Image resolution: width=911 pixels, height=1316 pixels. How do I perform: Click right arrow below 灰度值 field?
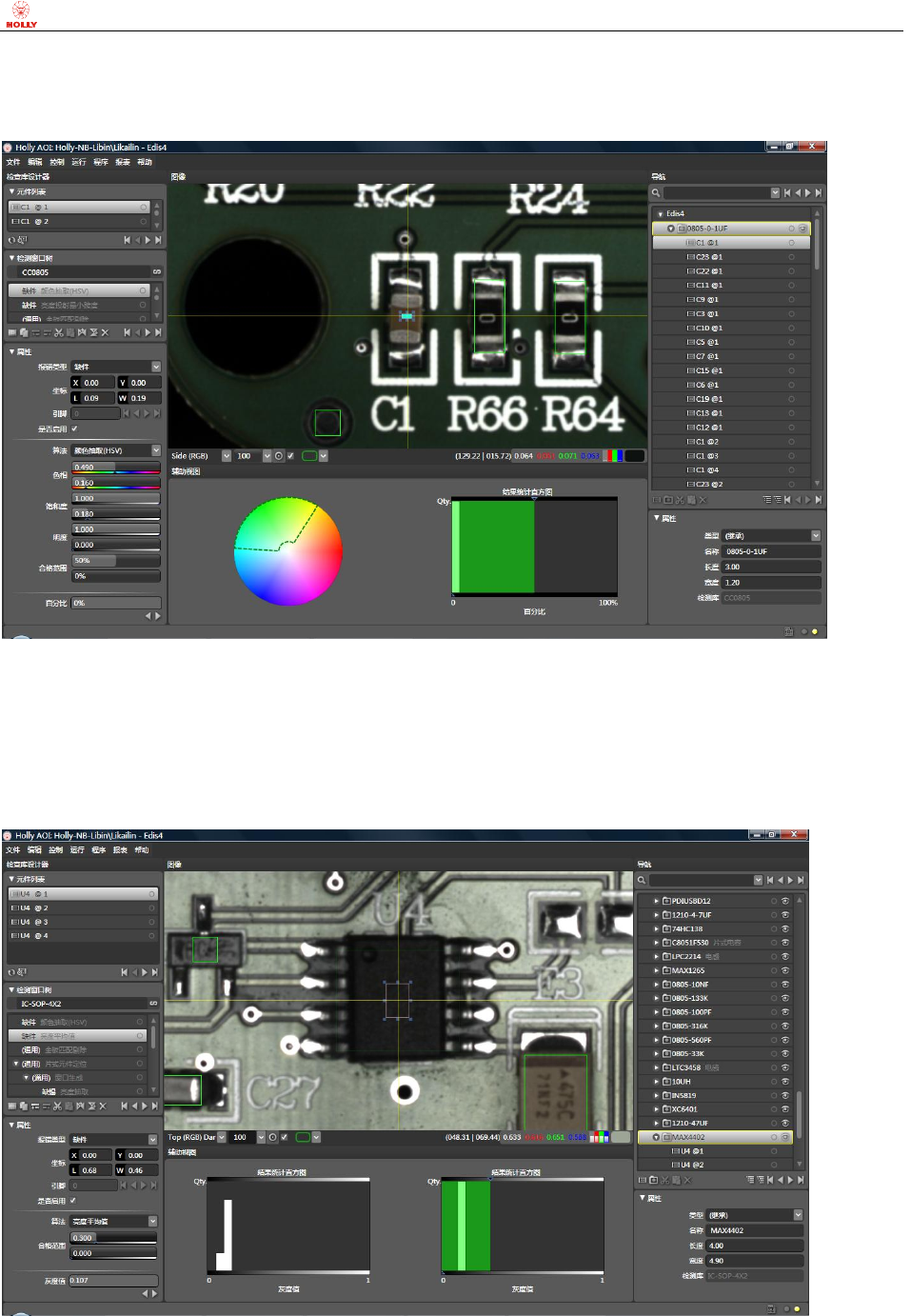(x=154, y=1293)
